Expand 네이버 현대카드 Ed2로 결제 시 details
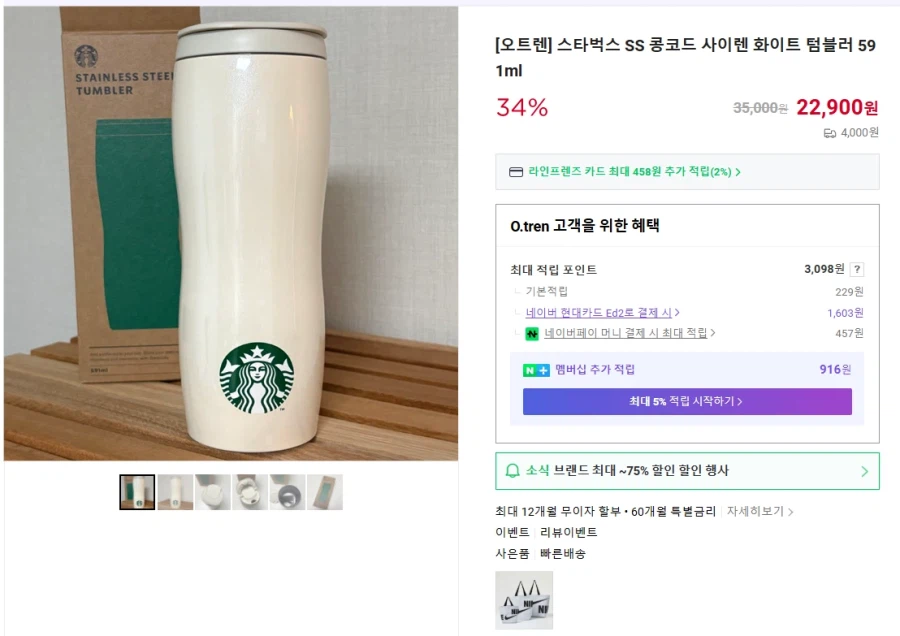This screenshot has height=636, width=900. coord(676,313)
